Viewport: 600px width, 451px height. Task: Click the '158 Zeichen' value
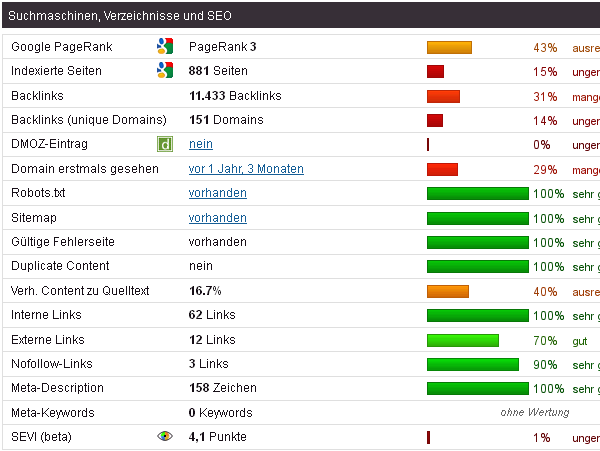[223, 388]
